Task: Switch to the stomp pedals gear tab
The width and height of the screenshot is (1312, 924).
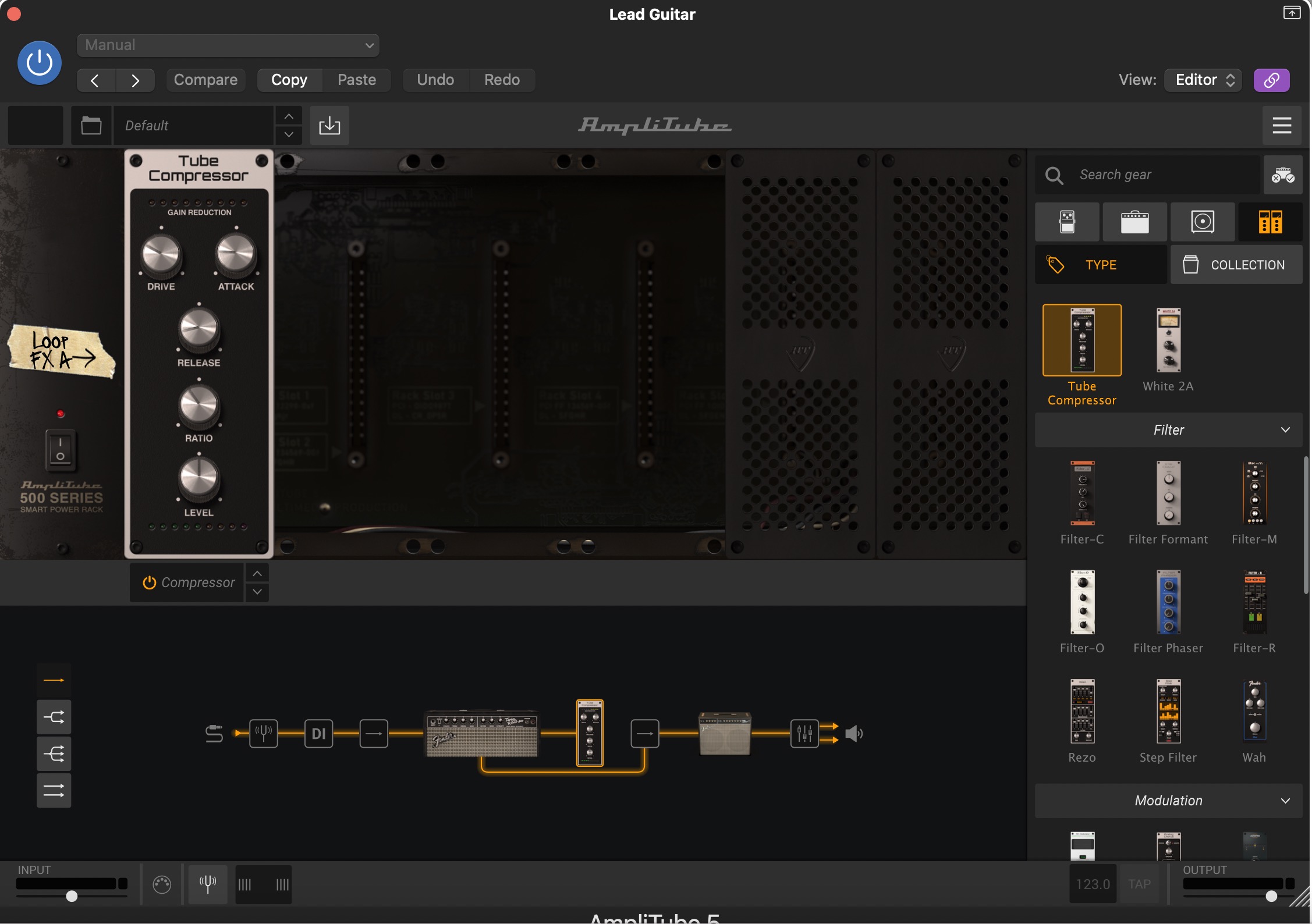Action: 1067,222
